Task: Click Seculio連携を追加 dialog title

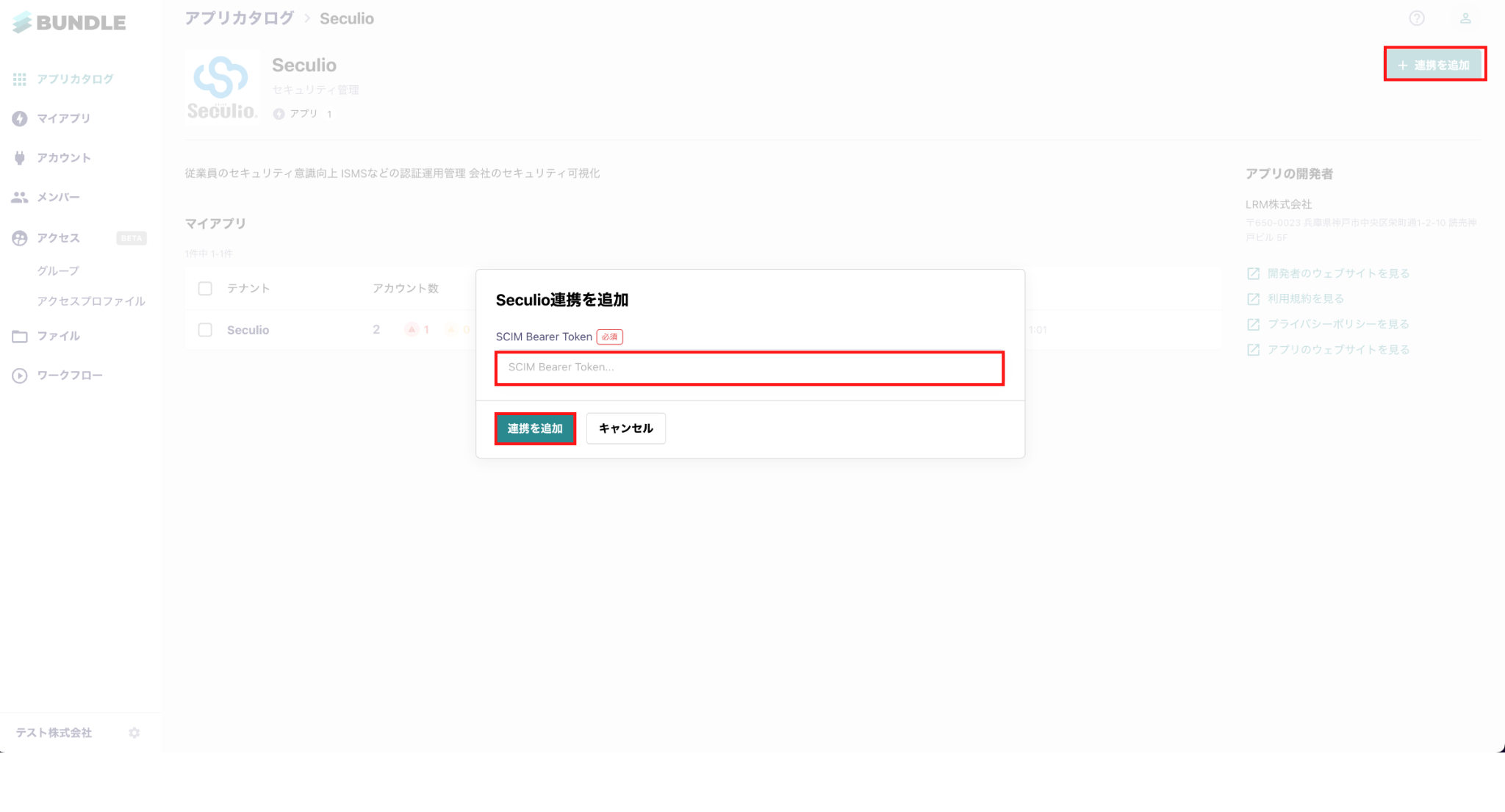Action: 562,300
